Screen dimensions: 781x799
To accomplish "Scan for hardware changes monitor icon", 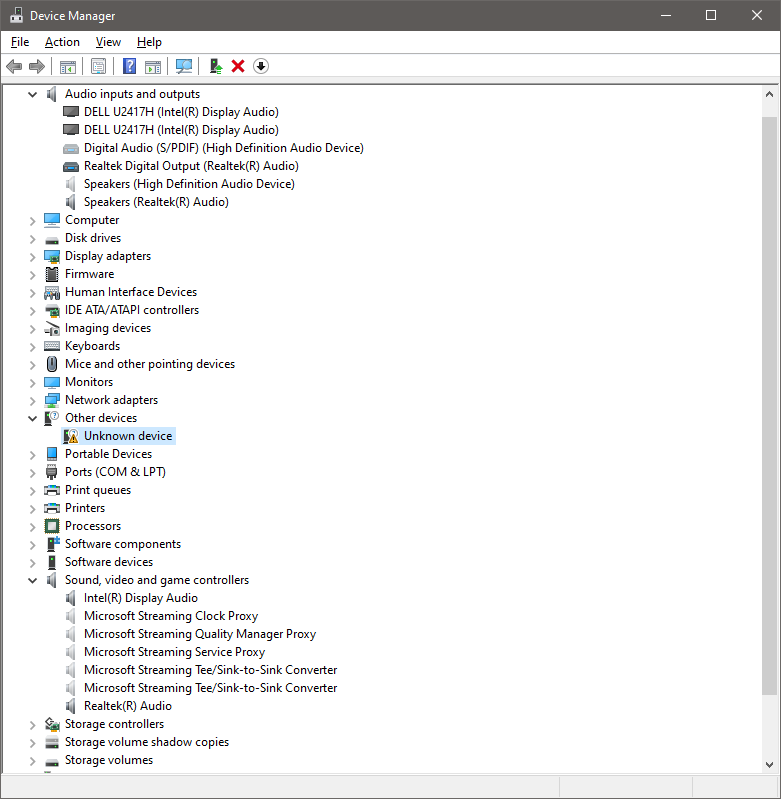I will point(184,66).
